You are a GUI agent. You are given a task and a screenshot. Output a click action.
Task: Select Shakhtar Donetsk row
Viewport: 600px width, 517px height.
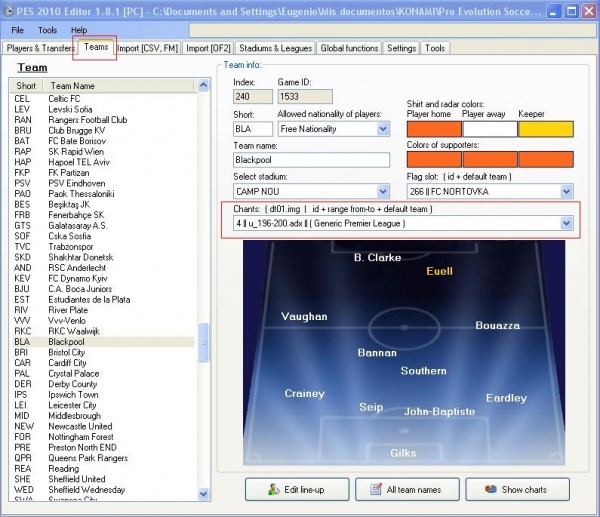pyautogui.click(x=103, y=257)
